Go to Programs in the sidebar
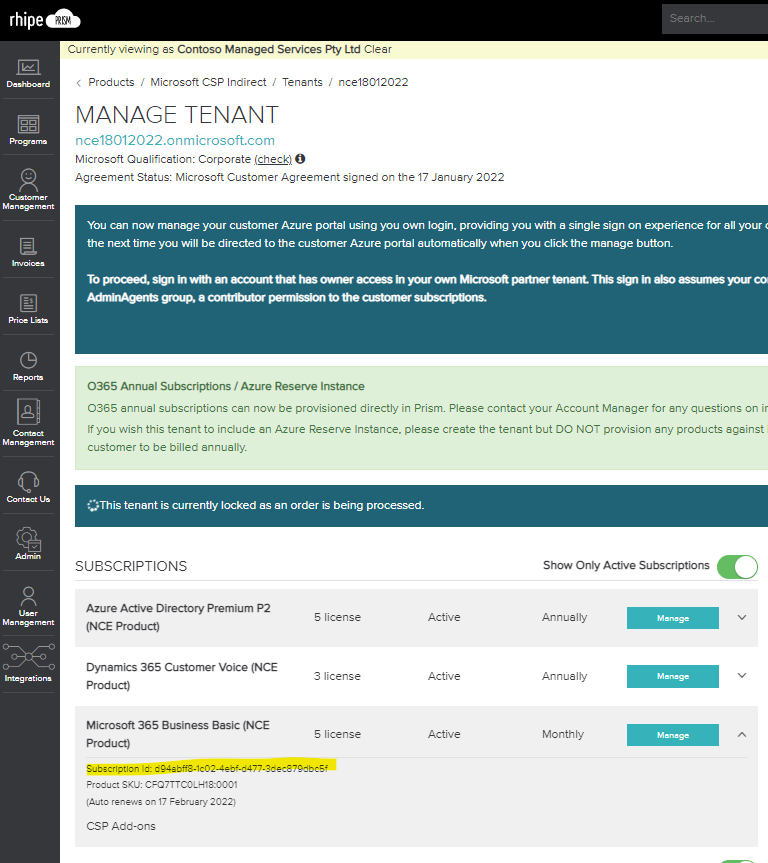The height and width of the screenshot is (863, 768). pos(28,130)
